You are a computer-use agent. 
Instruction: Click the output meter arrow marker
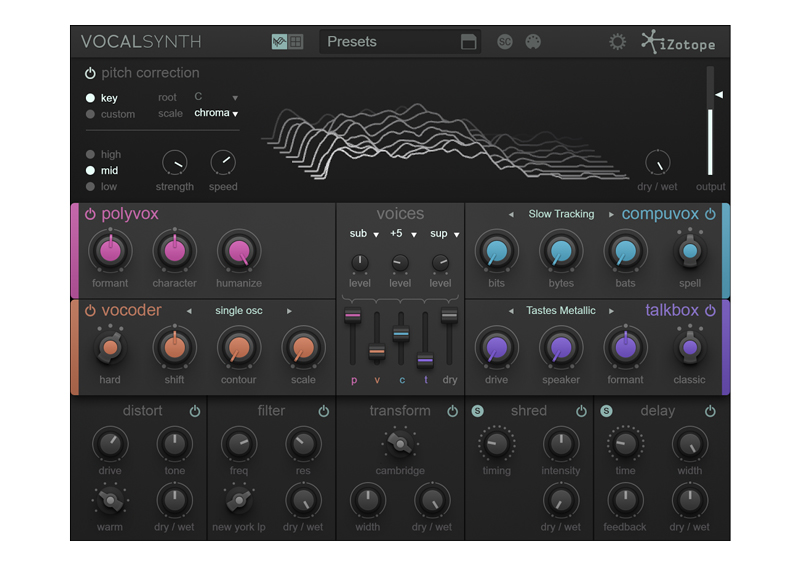pos(719,94)
